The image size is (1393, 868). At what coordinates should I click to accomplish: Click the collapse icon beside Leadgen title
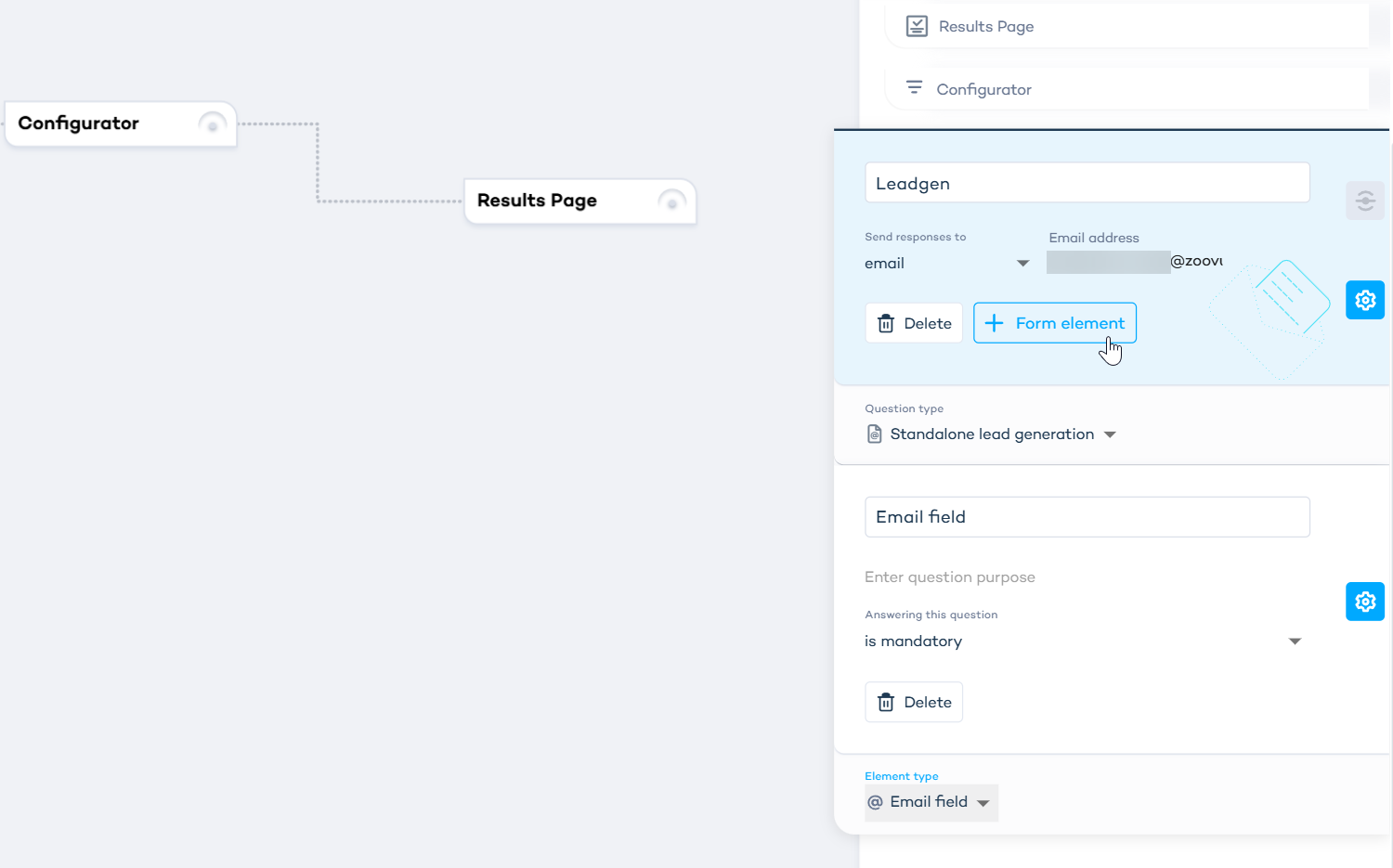point(1364,201)
